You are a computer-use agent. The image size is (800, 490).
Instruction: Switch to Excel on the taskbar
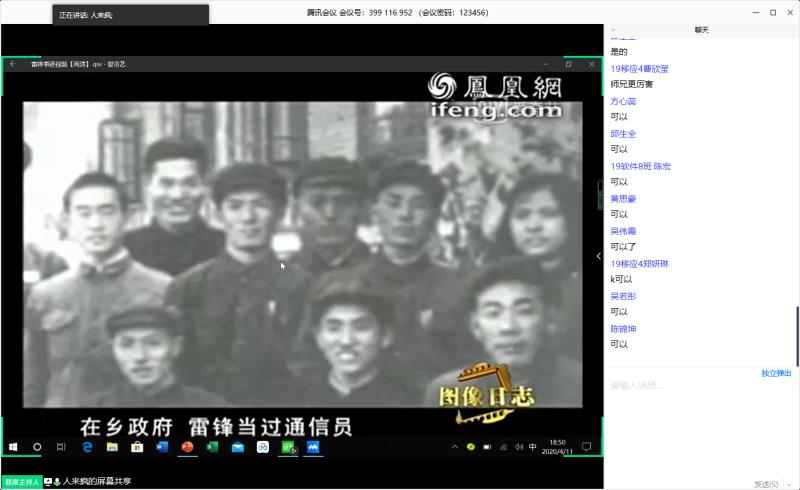(x=212, y=447)
